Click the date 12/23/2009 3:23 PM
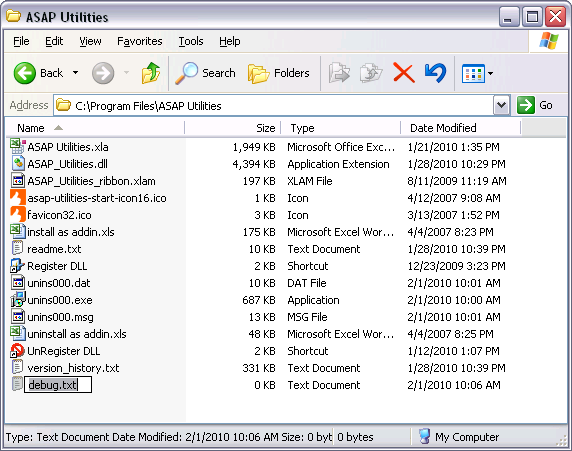This screenshot has height=451, width=572. click(456, 266)
